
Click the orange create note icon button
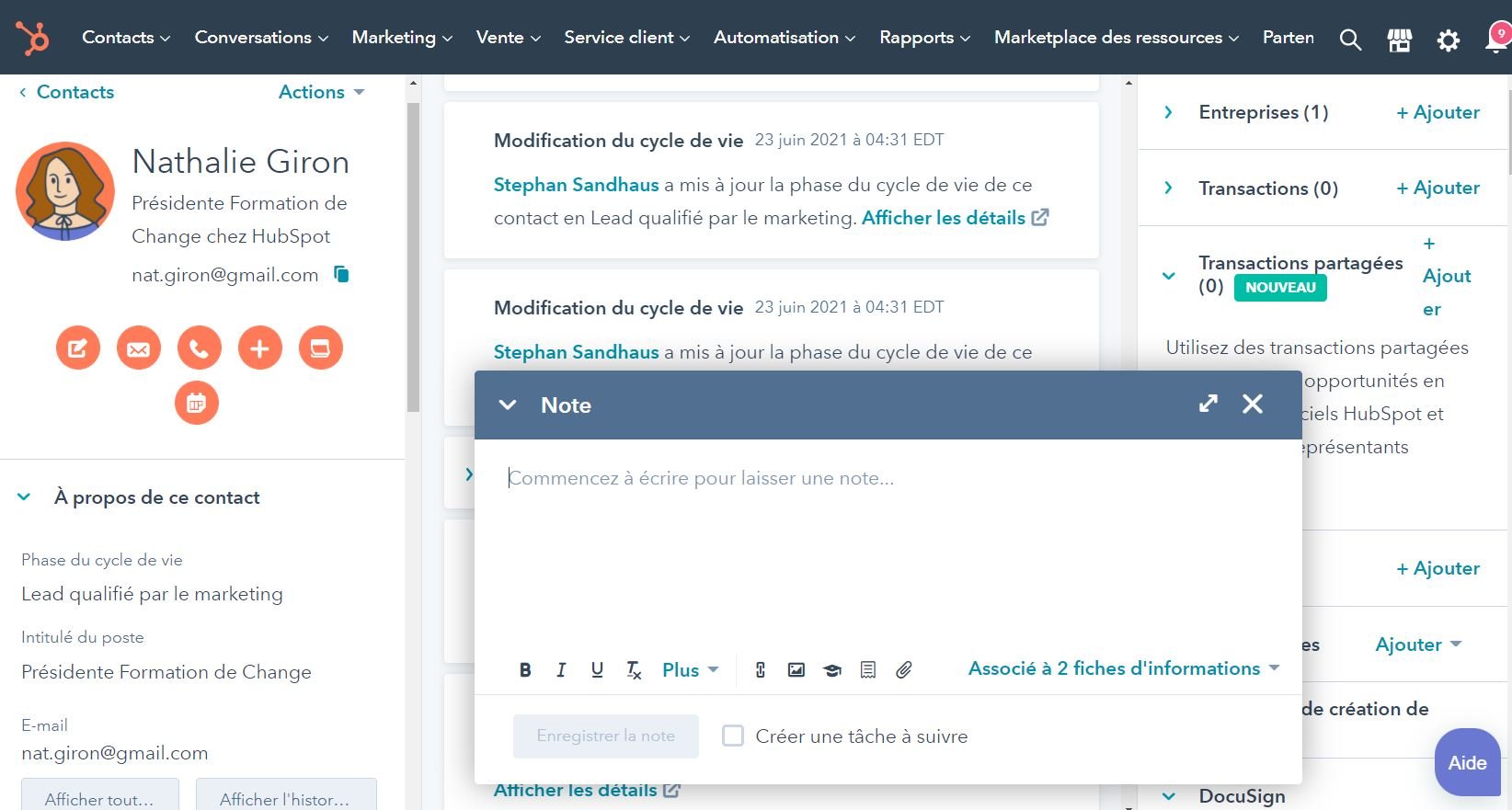coord(78,348)
